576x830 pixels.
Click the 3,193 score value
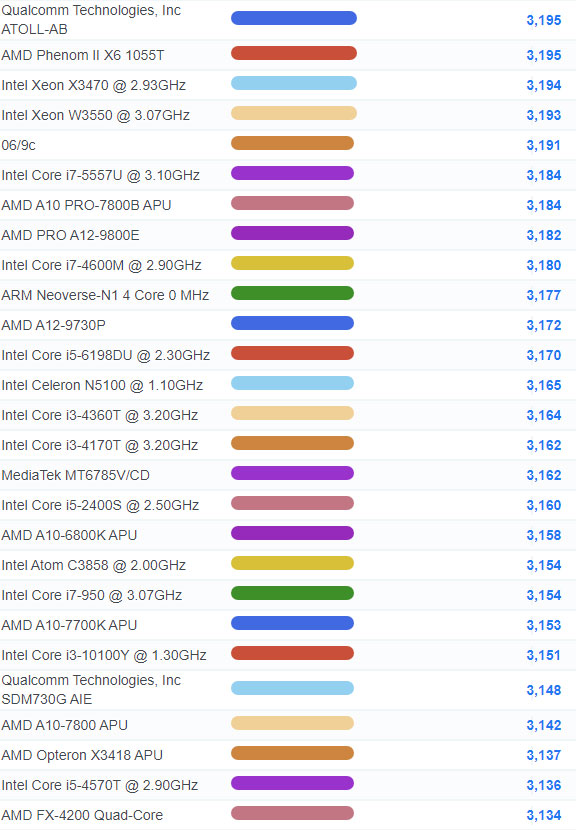click(544, 115)
